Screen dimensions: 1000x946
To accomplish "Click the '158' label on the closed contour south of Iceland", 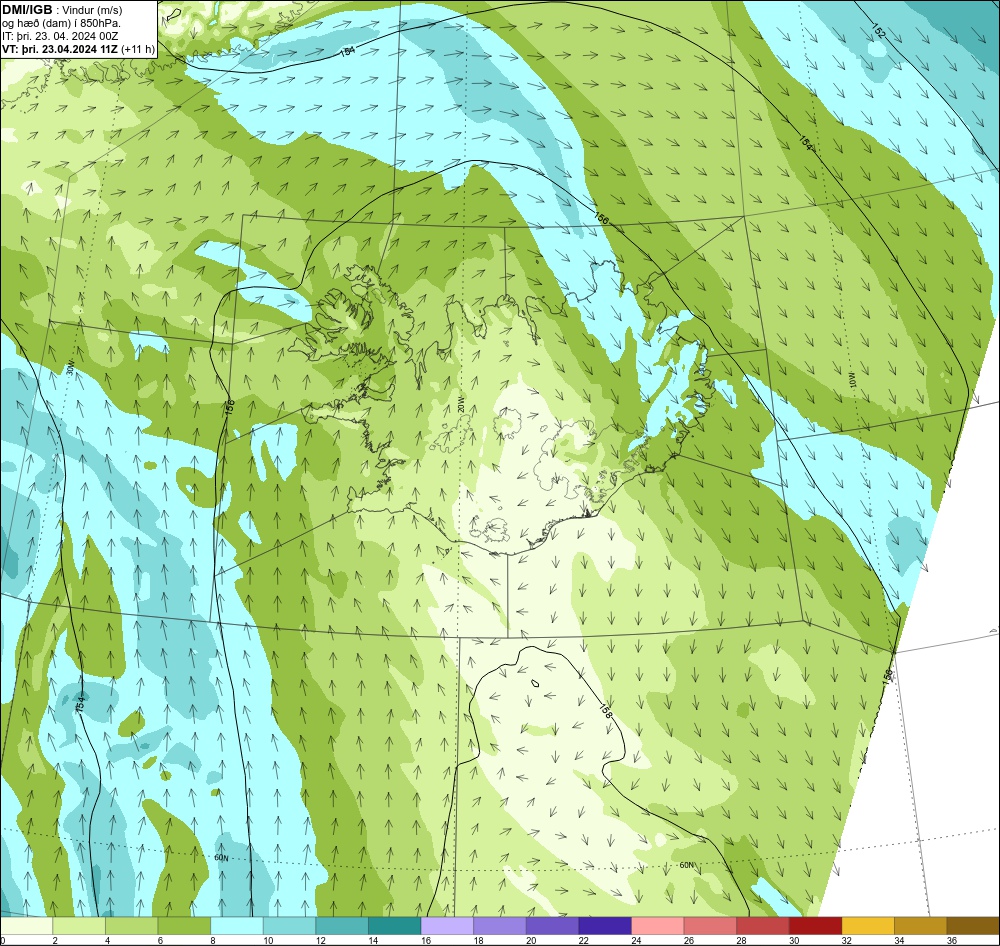I will pos(605,711).
